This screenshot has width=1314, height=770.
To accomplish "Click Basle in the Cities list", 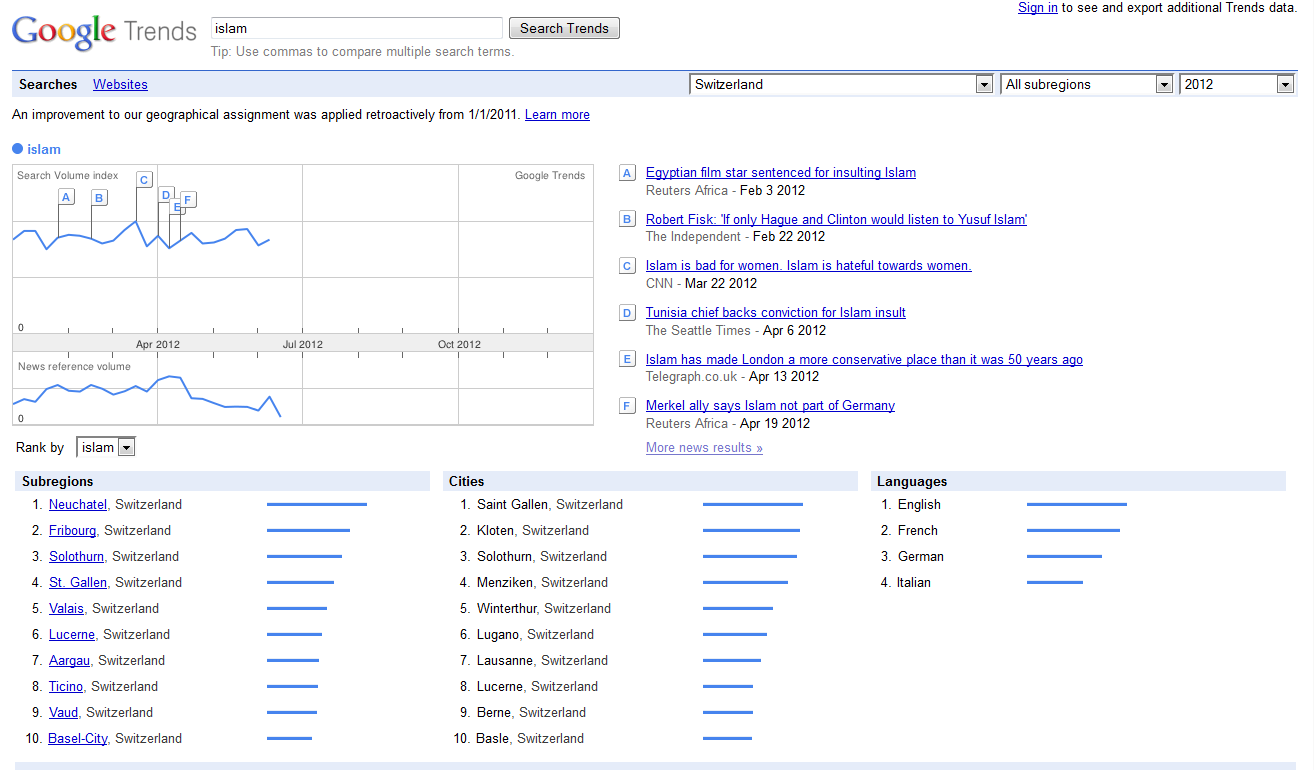I will point(493,739).
